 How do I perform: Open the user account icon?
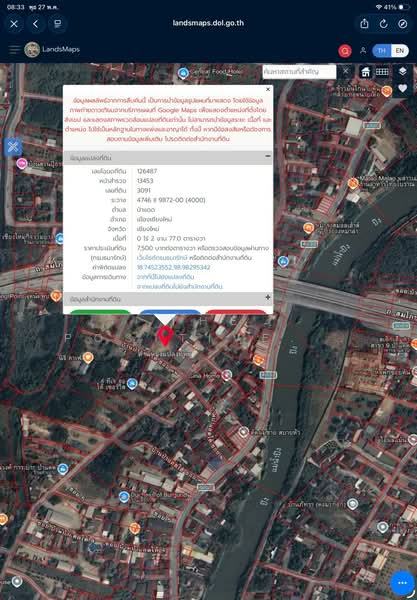point(363,51)
